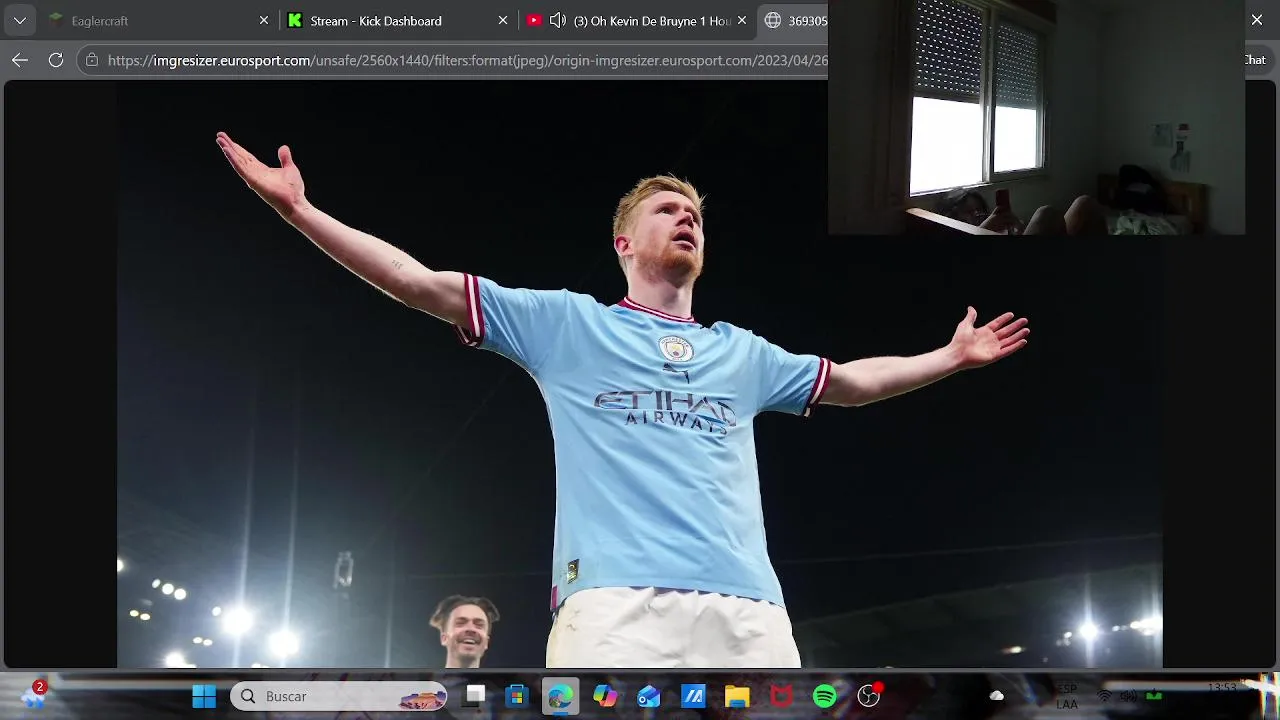Open the volume speaker tray icon
Screen dimensions: 1280x720
tap(1129, 696)
